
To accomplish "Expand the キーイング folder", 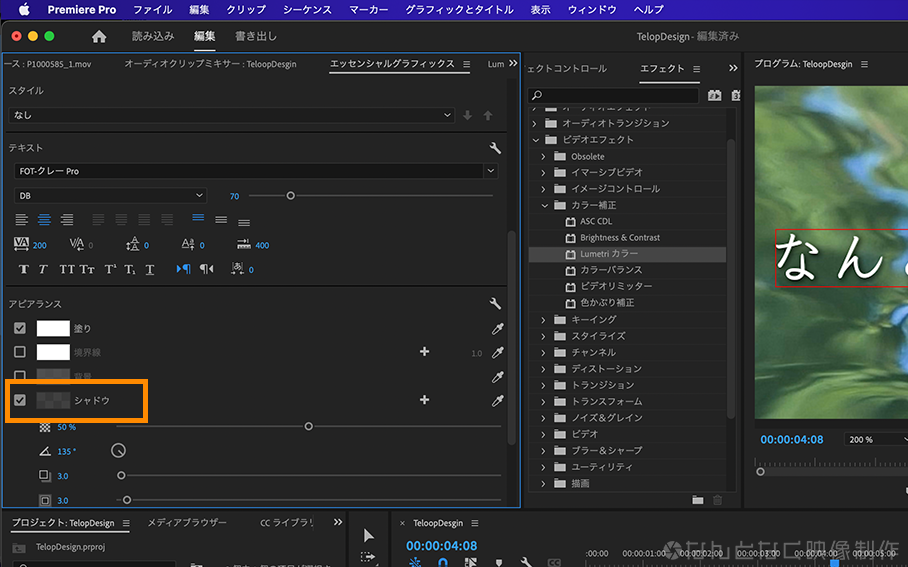I will [x=543, y=320].
